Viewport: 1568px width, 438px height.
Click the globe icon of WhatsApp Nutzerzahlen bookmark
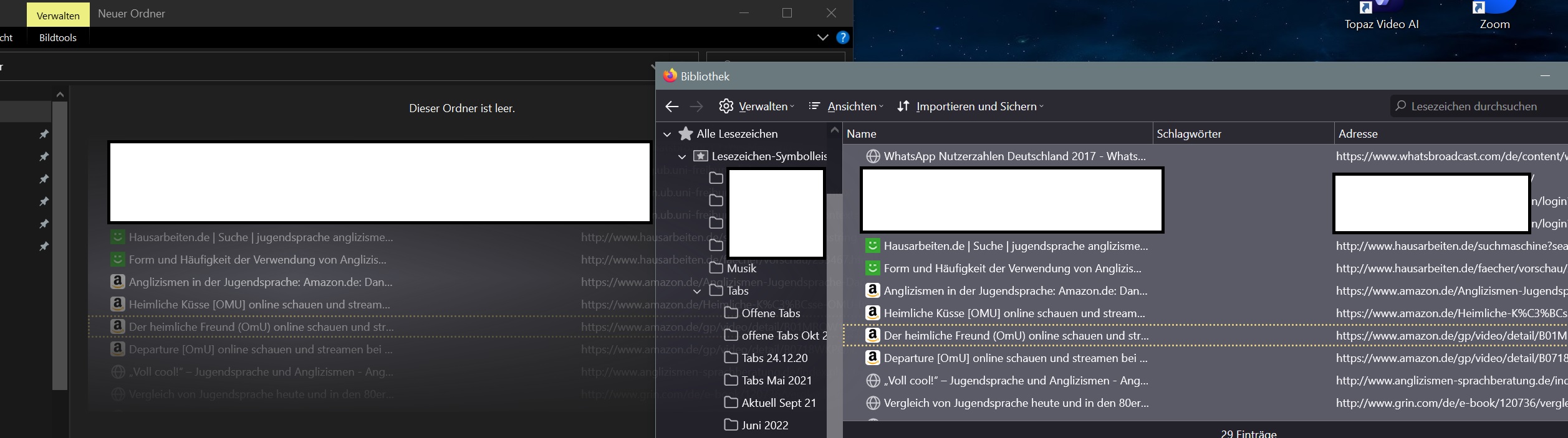[873, 156]
